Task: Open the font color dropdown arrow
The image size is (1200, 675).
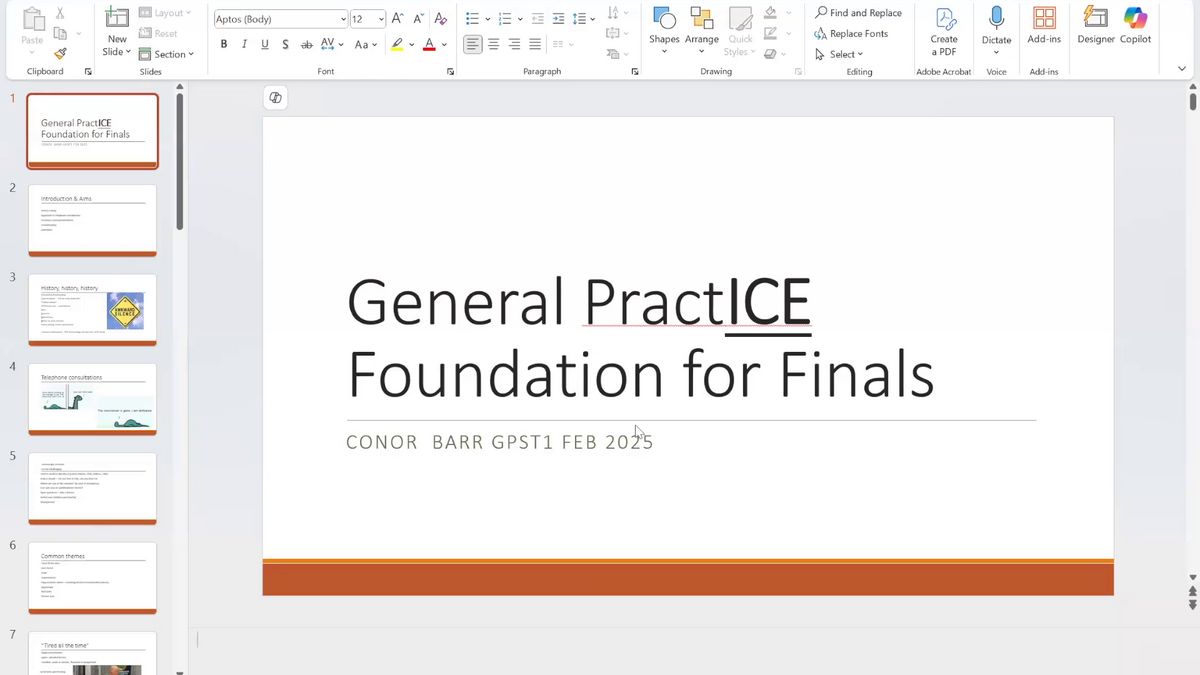Action: (x=443, y=45)
